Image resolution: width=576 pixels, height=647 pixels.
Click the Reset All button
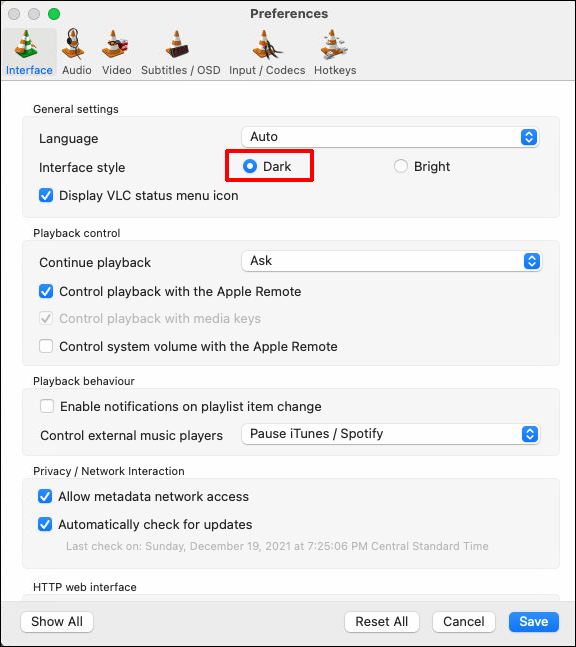pos(382,621)
